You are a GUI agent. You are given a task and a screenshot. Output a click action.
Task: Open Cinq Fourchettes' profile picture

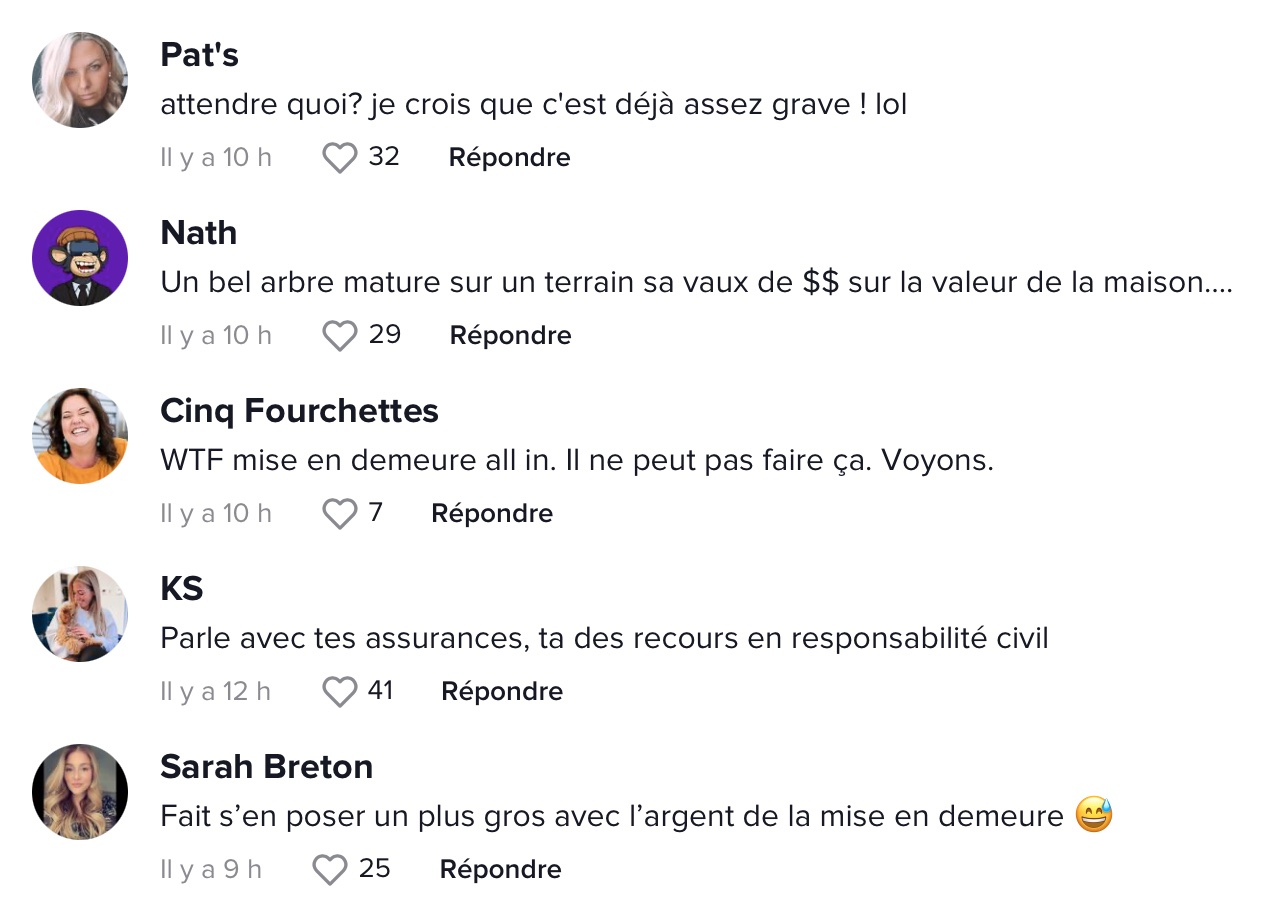80,436
